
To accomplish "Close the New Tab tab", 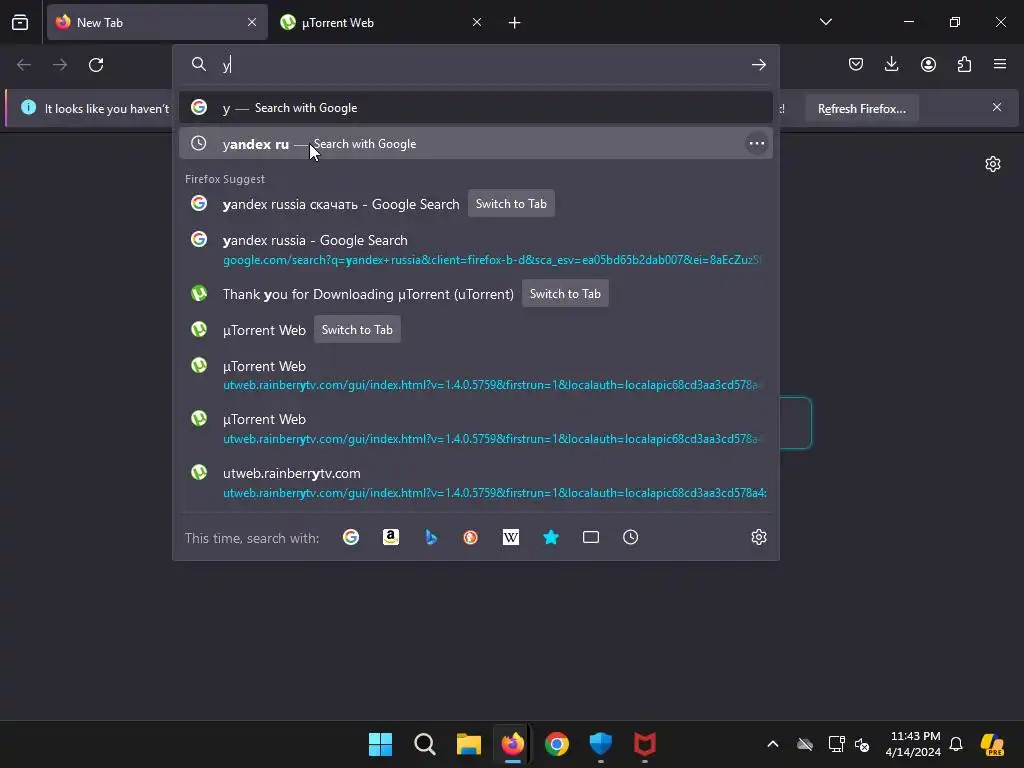I will (251, 22).
